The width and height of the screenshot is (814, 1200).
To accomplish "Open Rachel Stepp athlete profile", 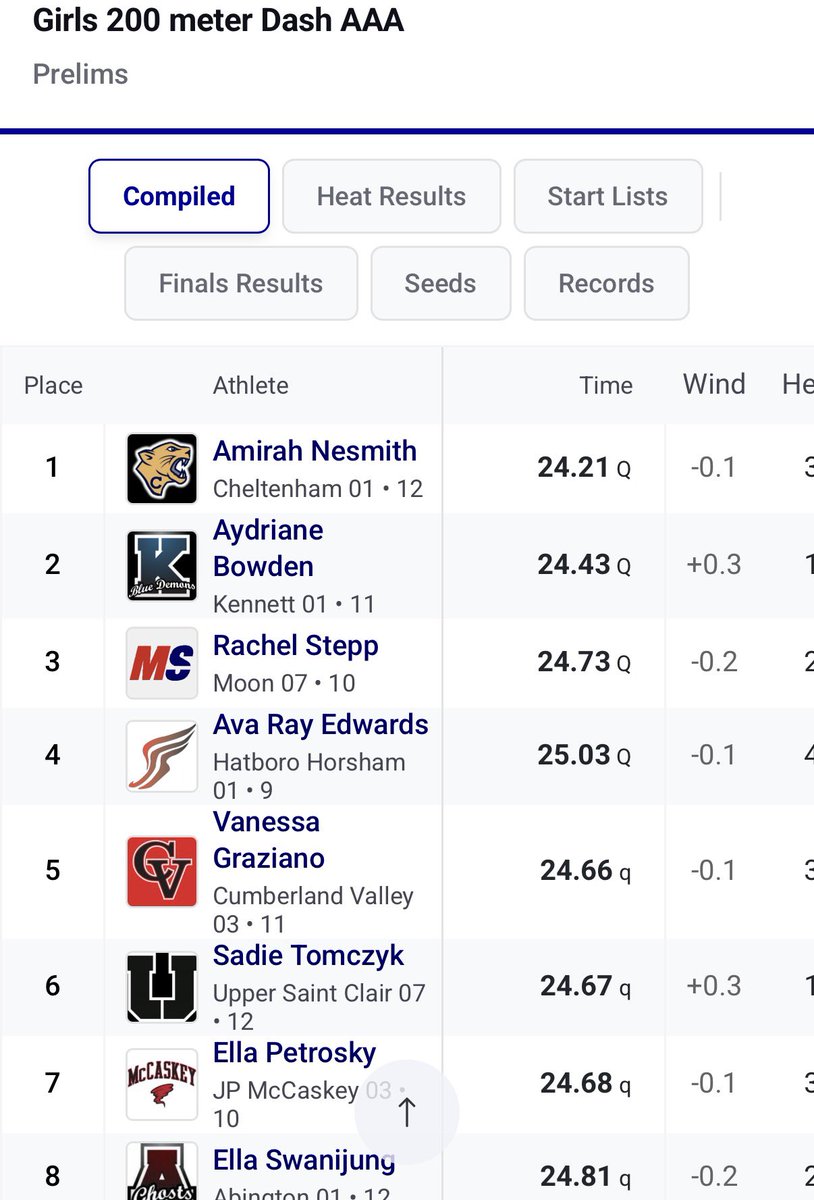I will (x=296, y=646).
